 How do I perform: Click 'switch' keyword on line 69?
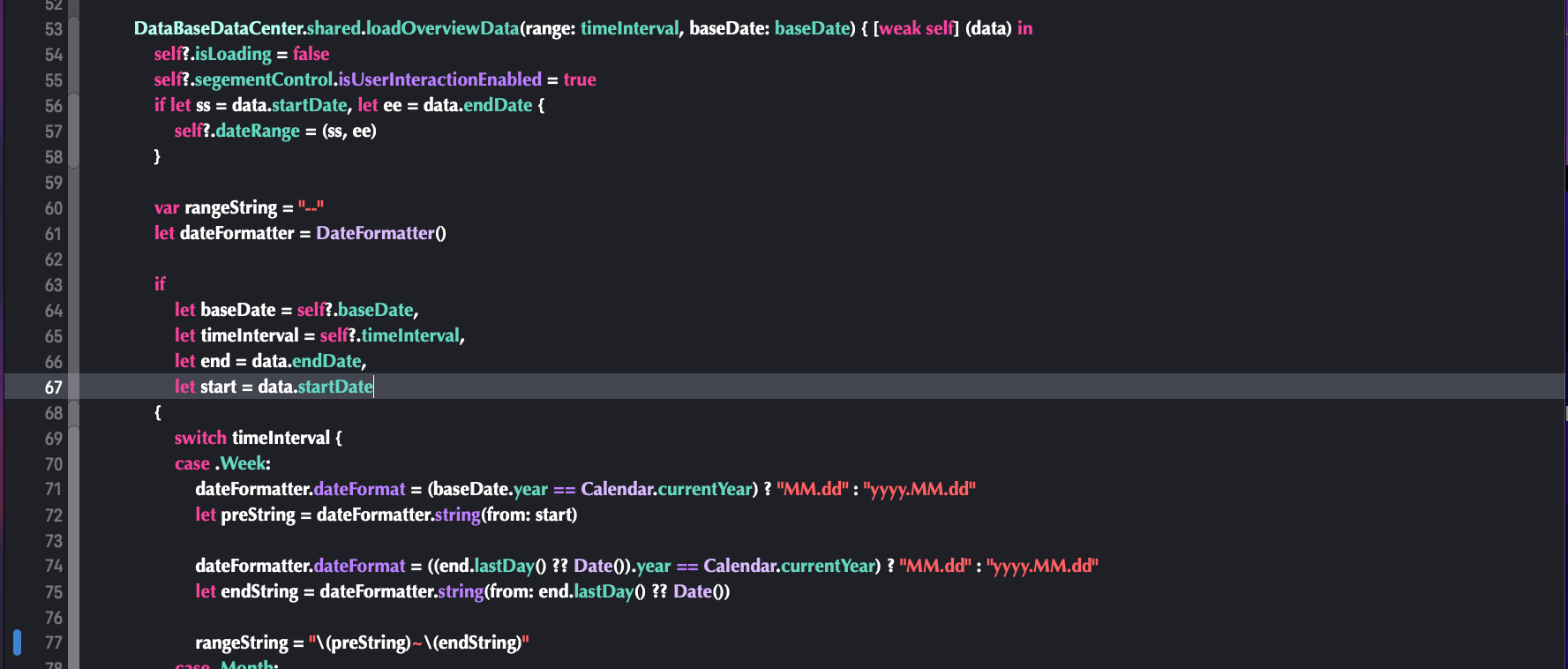click(x=200, y=438)
